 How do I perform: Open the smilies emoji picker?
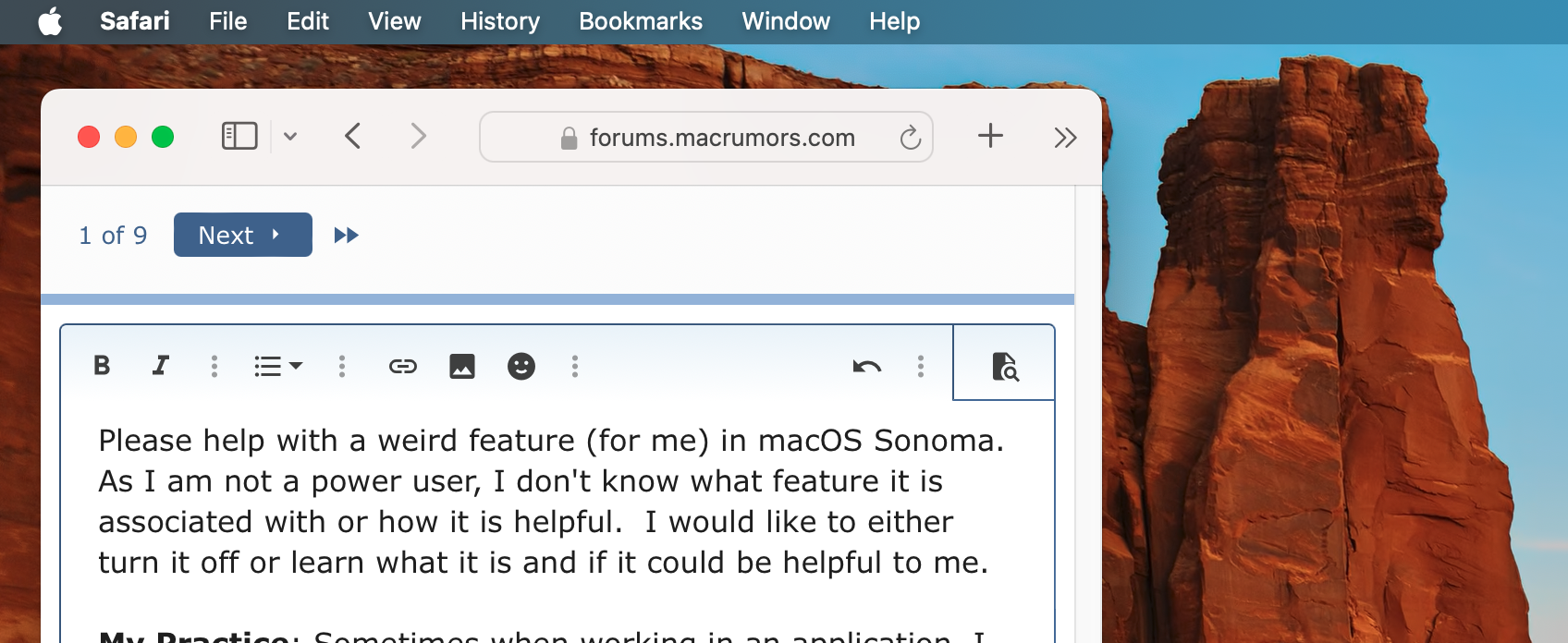point(521,367)
